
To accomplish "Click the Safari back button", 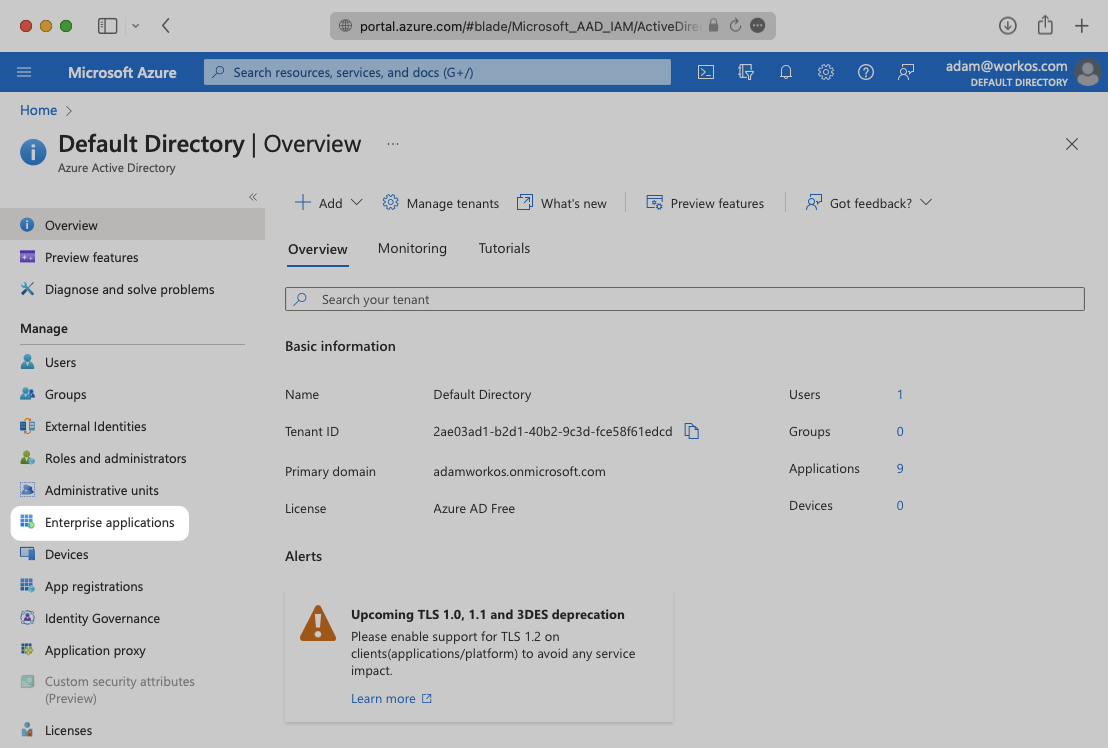I will 166,26.
